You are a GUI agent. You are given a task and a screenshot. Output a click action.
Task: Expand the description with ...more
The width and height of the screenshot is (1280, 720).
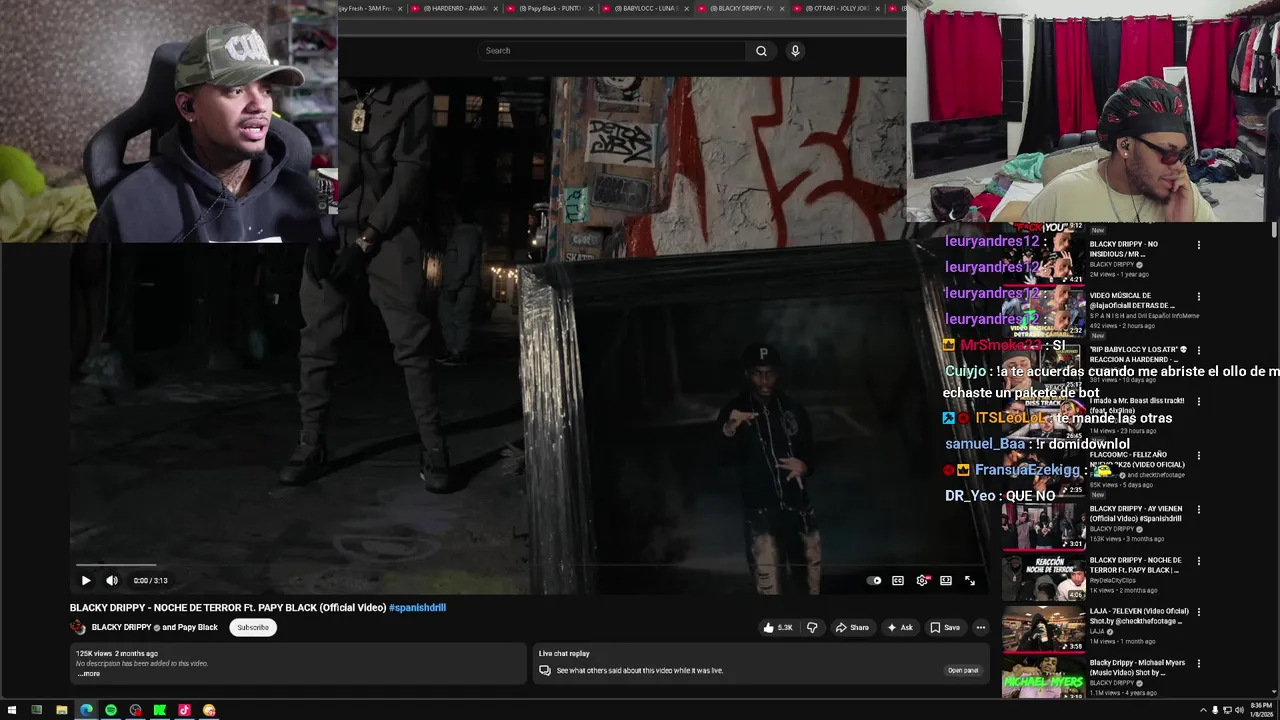[89, 673]
